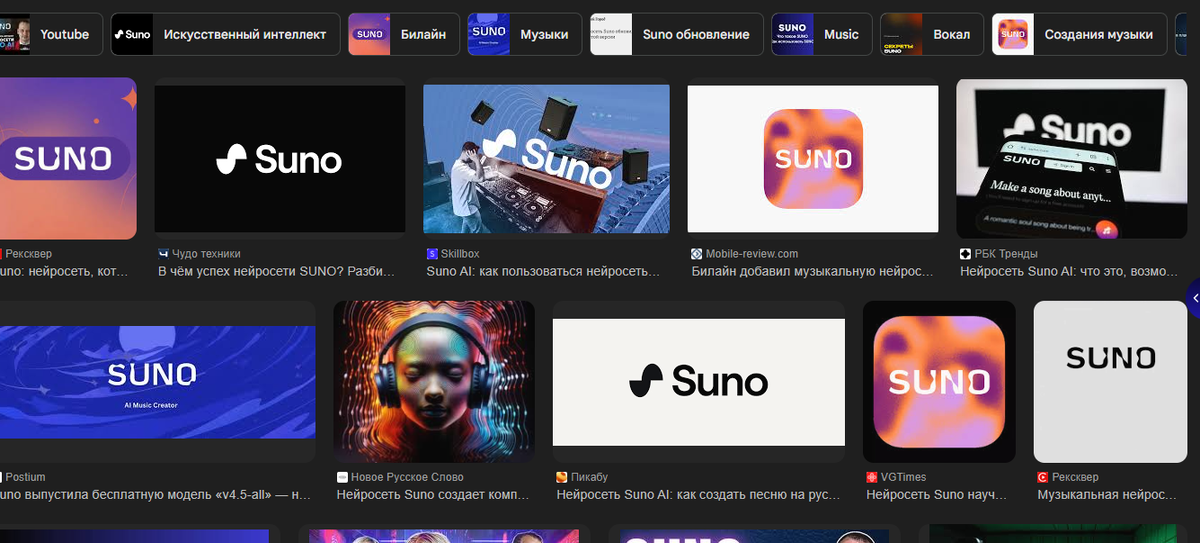Click the Postium source name
The height and width of the screenshot is (543, 1200).
pyautogui.click(x=26, y=477)
